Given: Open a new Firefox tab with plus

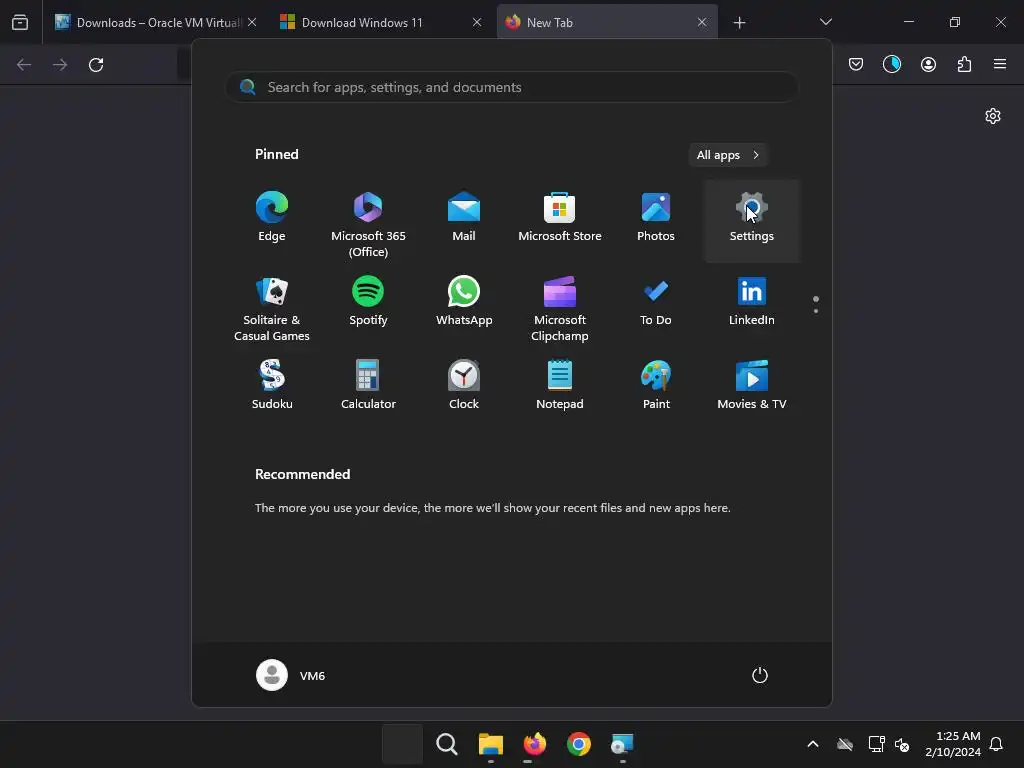Looking at the screenshot, I should pyautogui.click(x=739, y=23).
